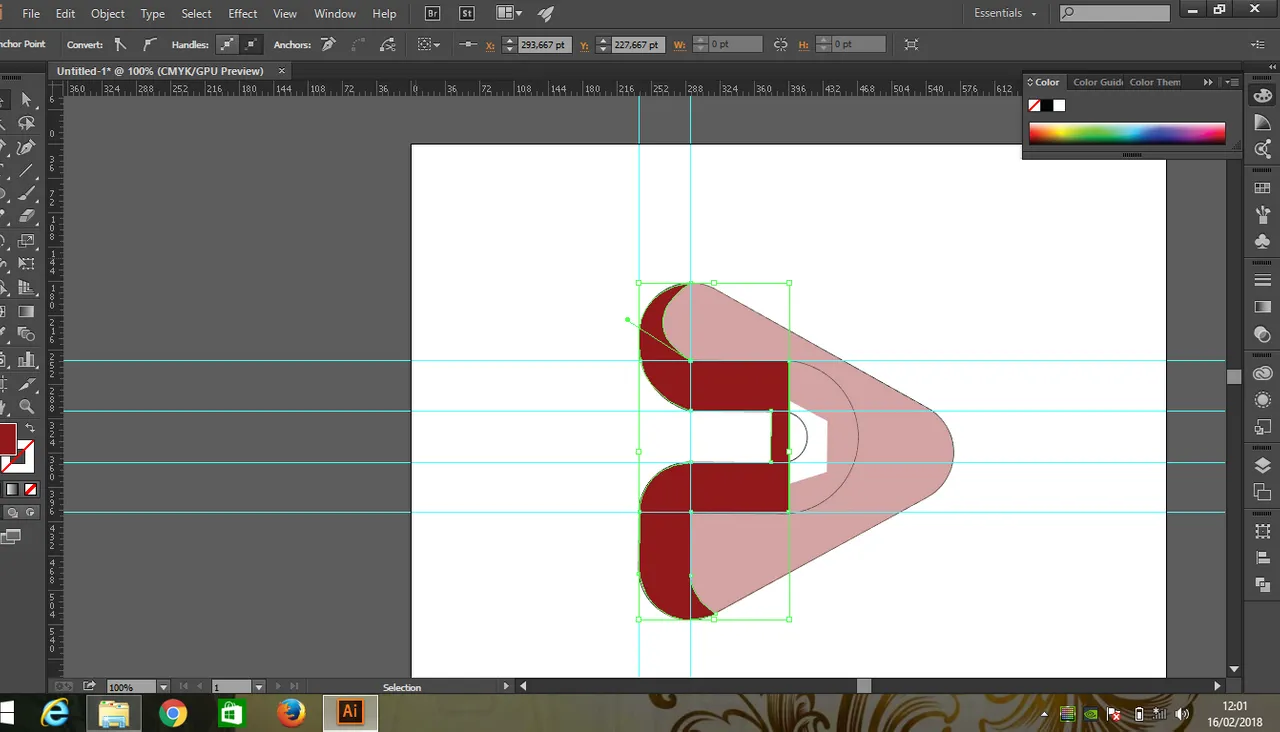Screen dimensions: 1280x732
Task: Open the Align panel icon
Action: (x=1262, y=558)
